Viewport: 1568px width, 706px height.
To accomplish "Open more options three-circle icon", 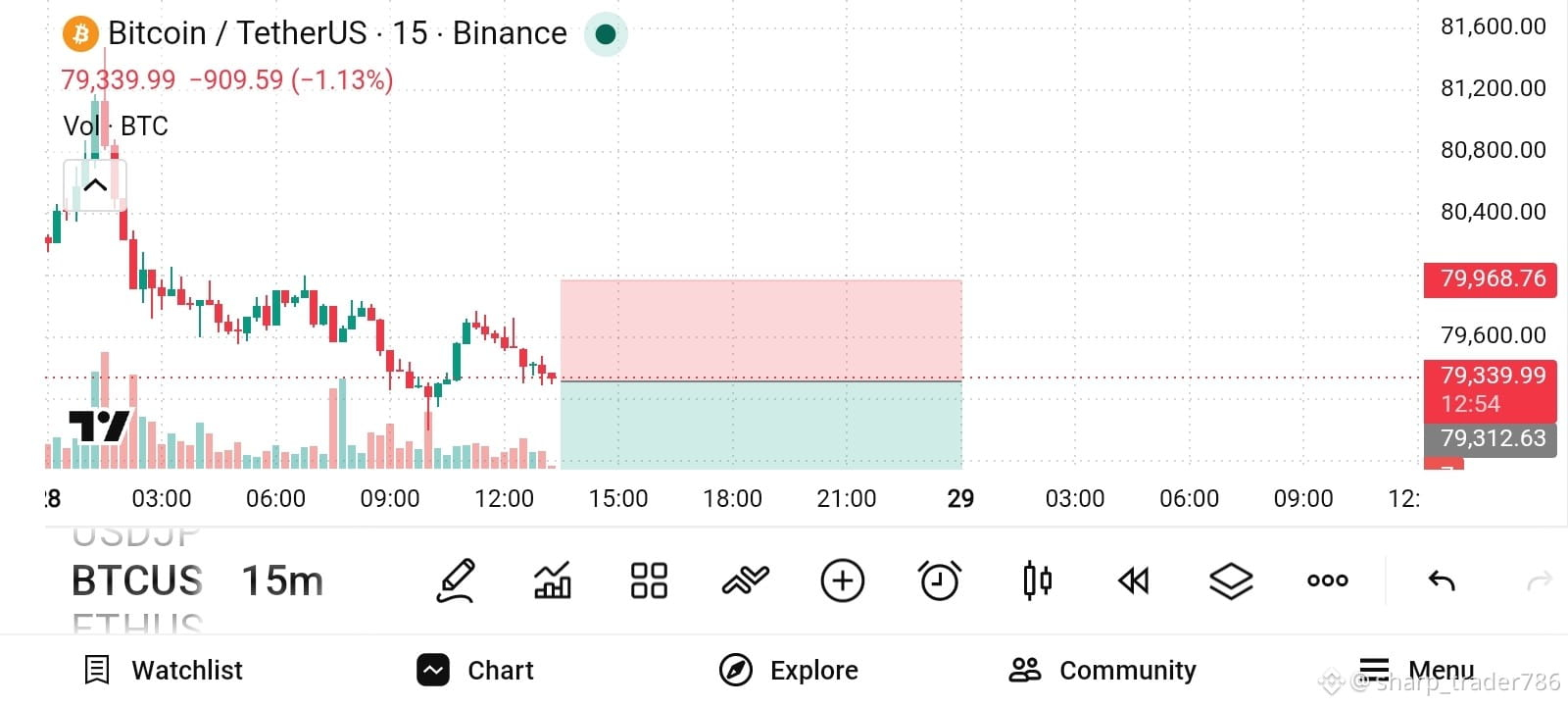I will [1328, 580].
